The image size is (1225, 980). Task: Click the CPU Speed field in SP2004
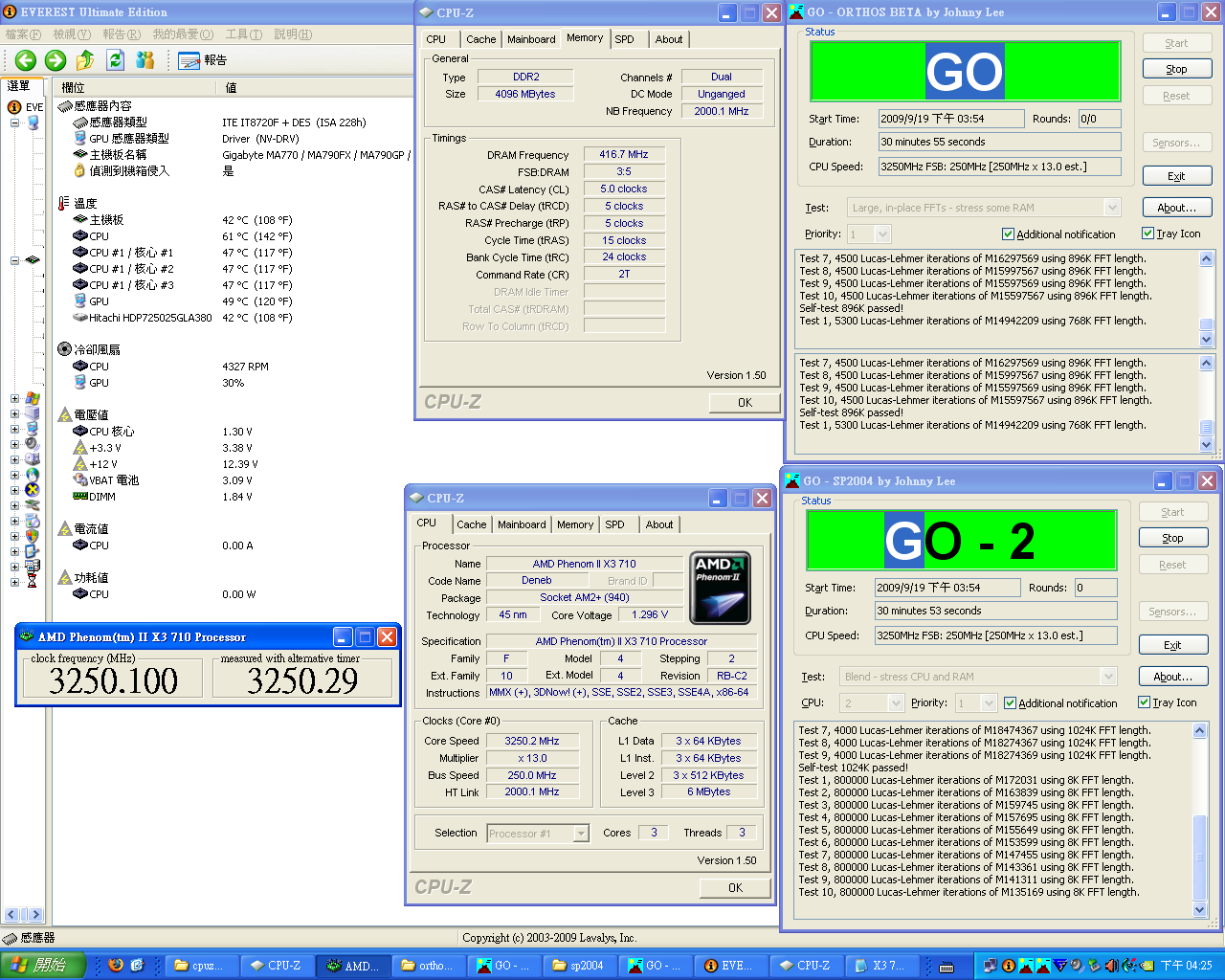(996, 635)
